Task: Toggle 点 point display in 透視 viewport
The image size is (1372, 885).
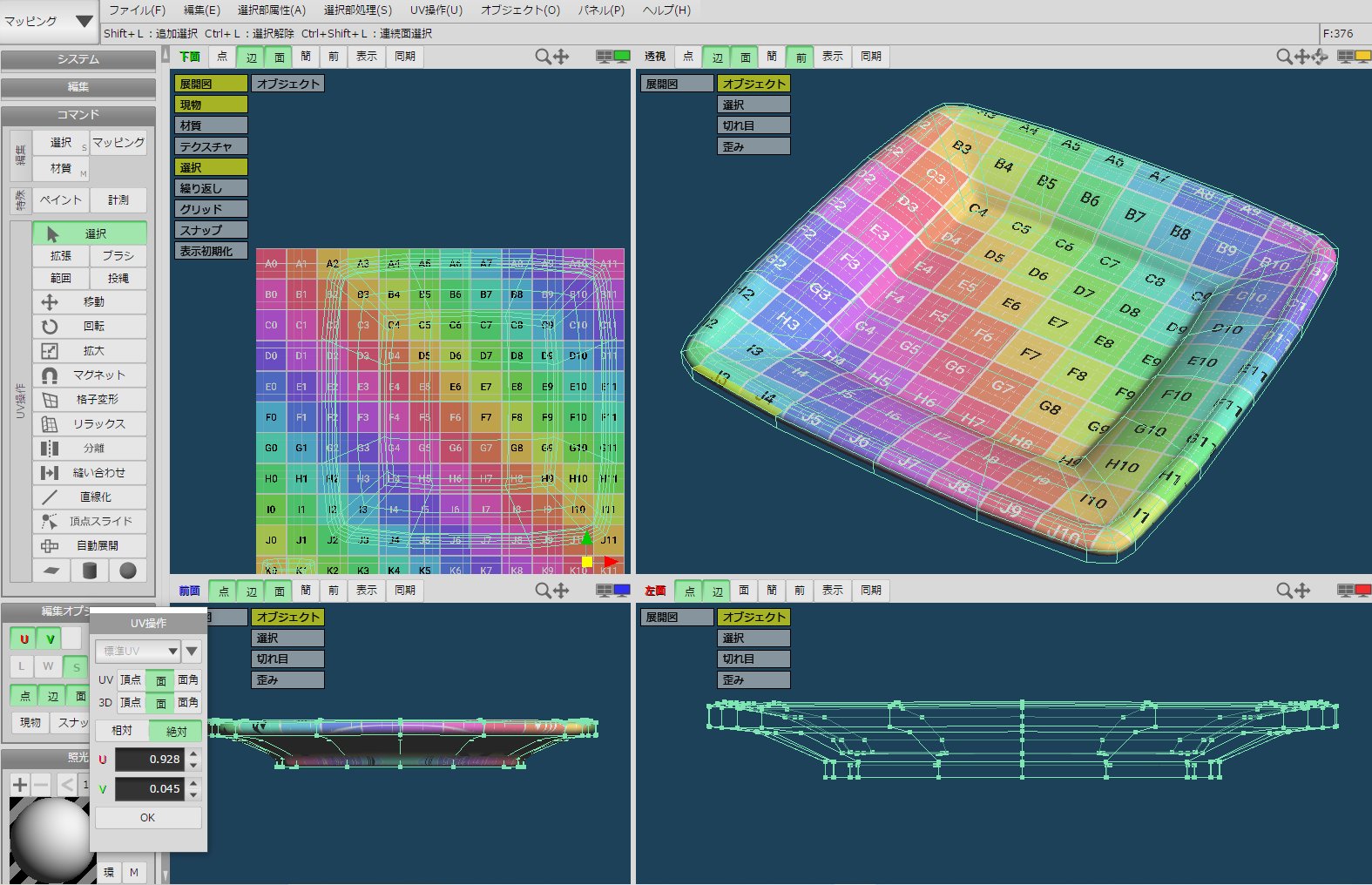Action: click(x=688, y=57)
